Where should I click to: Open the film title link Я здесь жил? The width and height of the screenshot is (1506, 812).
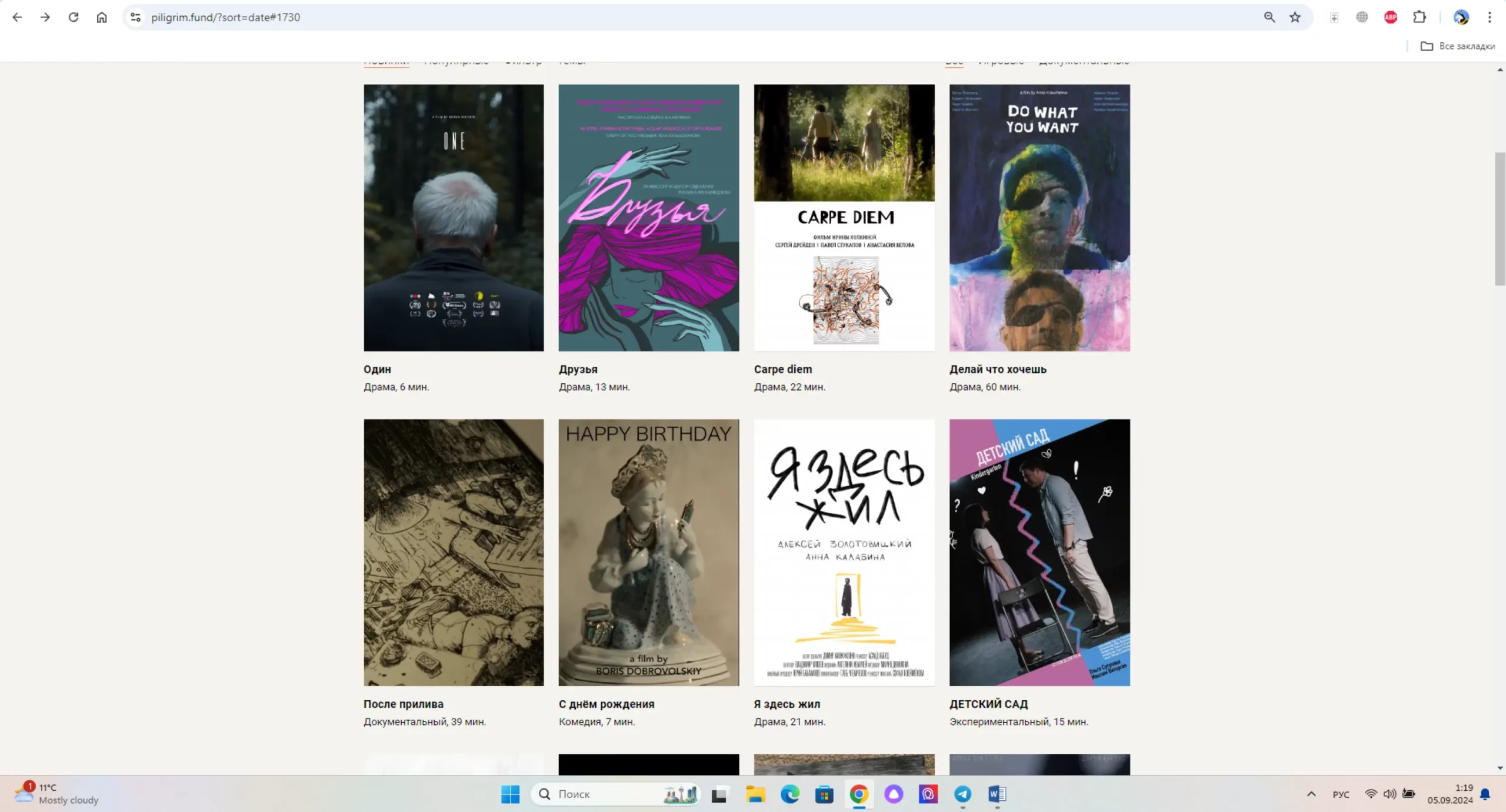pos(787,704)
